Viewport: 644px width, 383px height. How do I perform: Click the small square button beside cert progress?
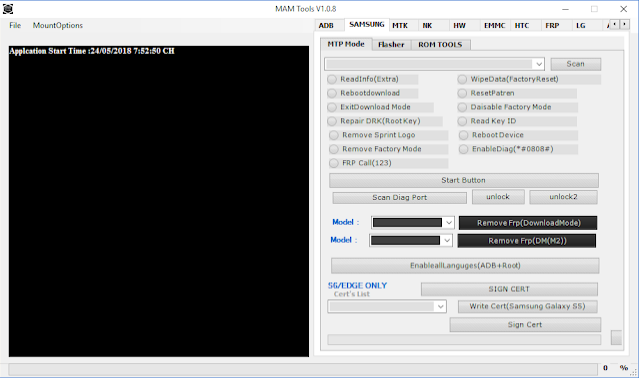point(616,337)
